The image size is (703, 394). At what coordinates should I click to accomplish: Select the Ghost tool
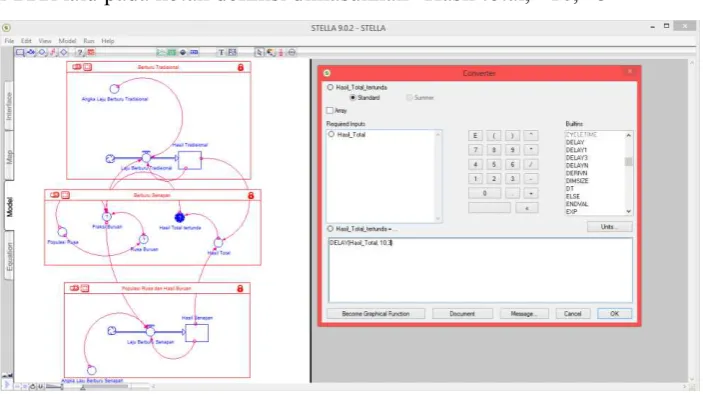tap(292, 52)
